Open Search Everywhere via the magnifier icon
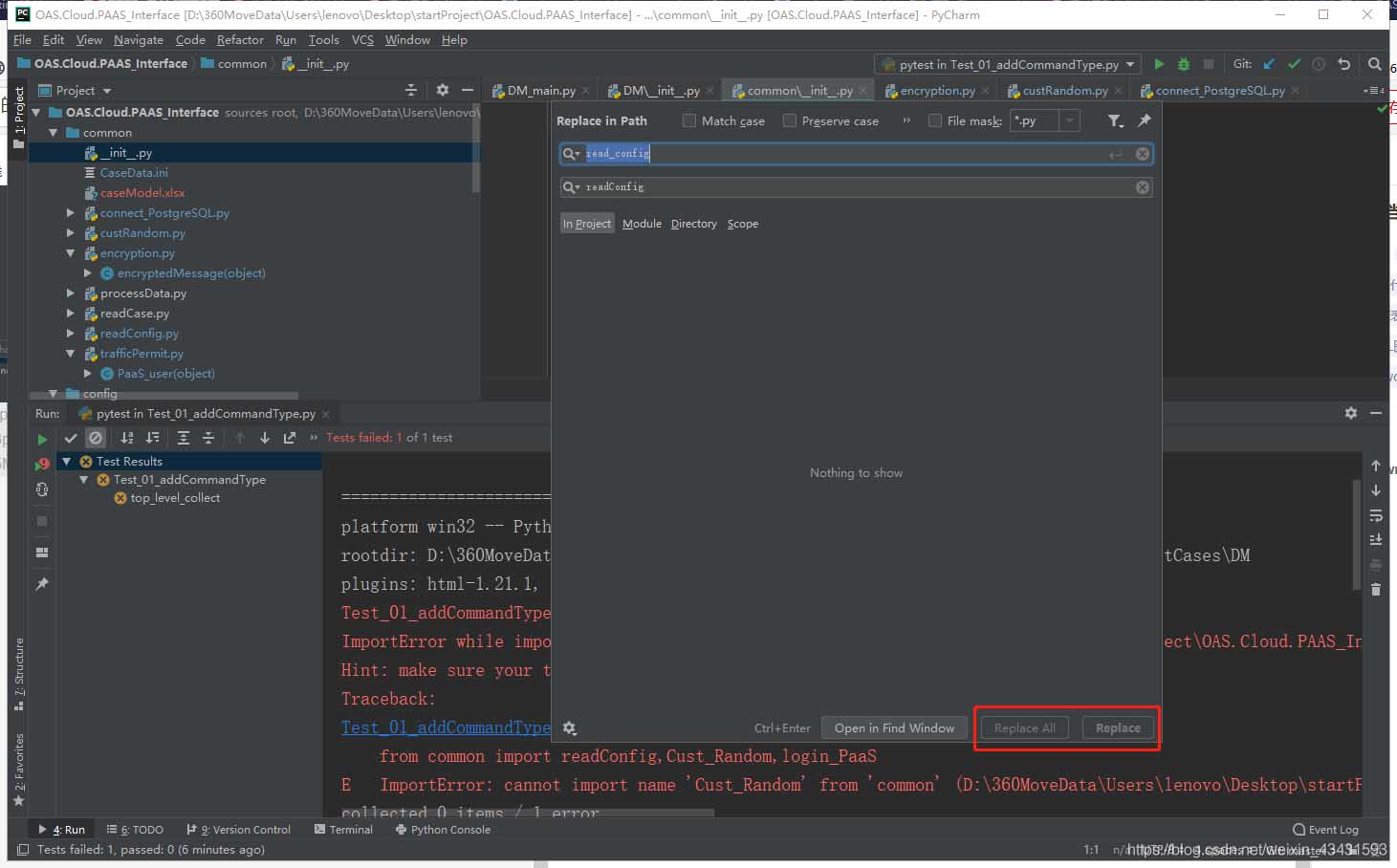 [1374, 64]
